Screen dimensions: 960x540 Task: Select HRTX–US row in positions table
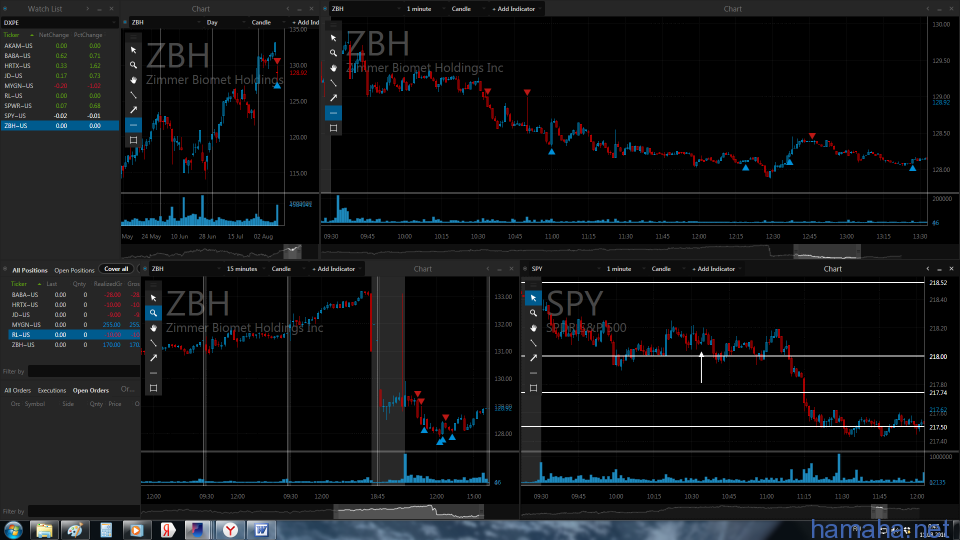pos(74,305)
